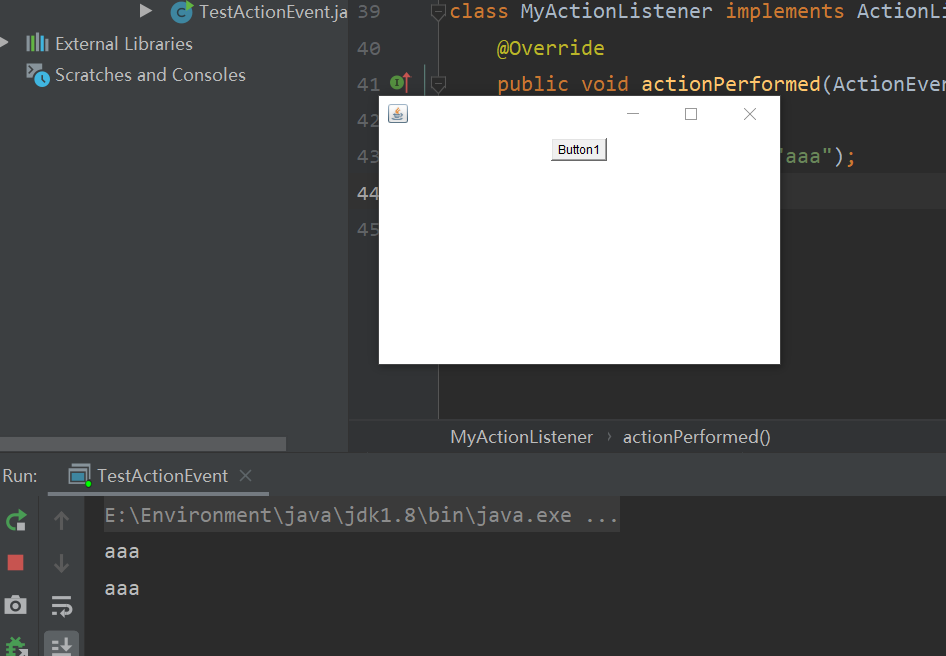Expand the TestActionEvent.java tree node
946x656 pixels.
pos(145,11)
